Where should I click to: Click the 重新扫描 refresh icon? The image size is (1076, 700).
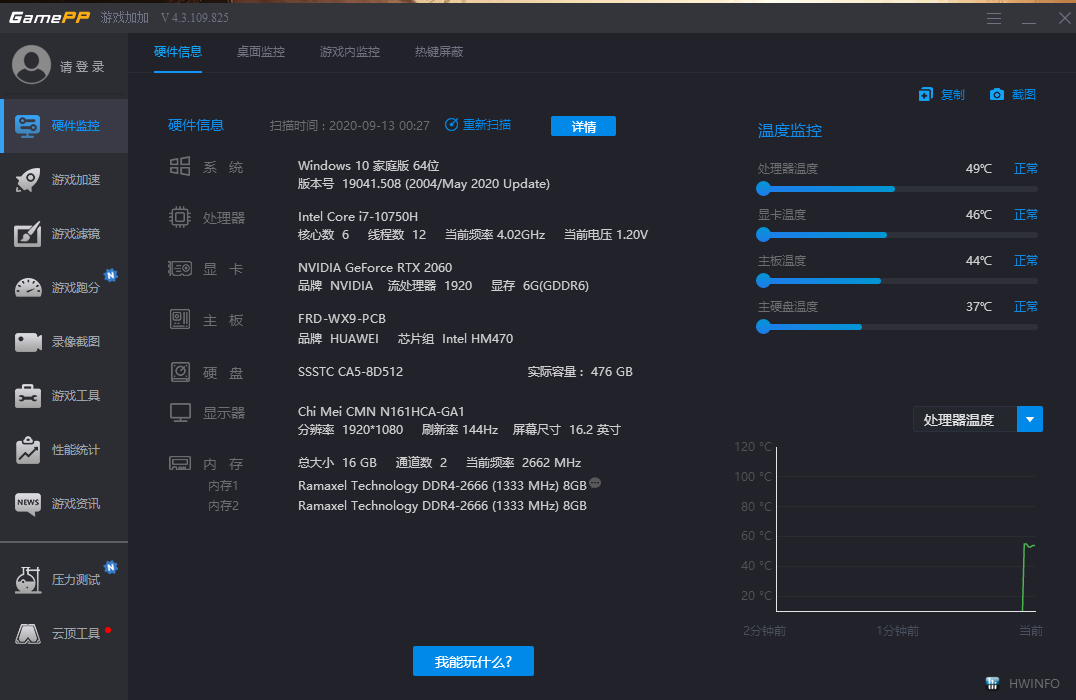(452, 125)
